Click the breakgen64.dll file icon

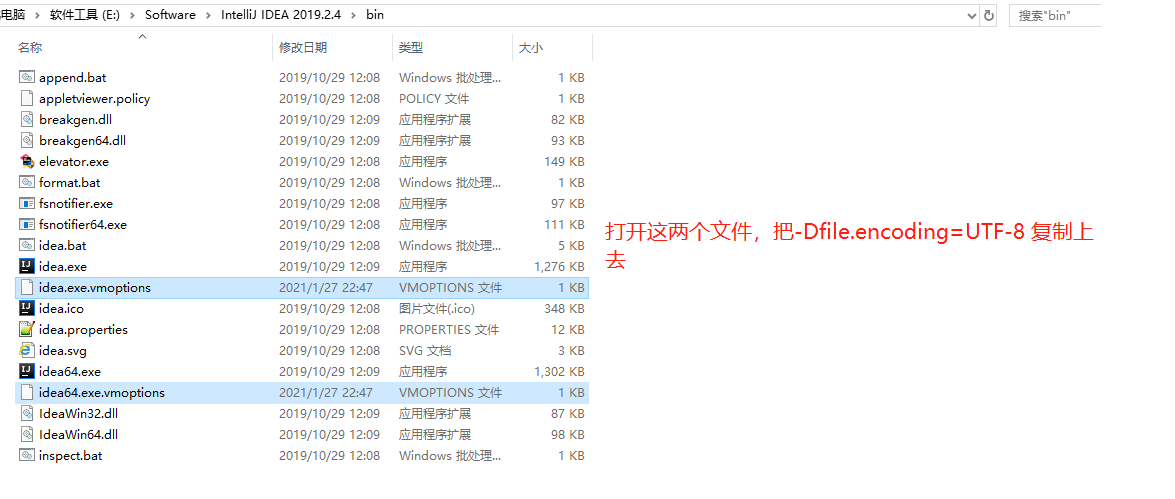[27, 140]
